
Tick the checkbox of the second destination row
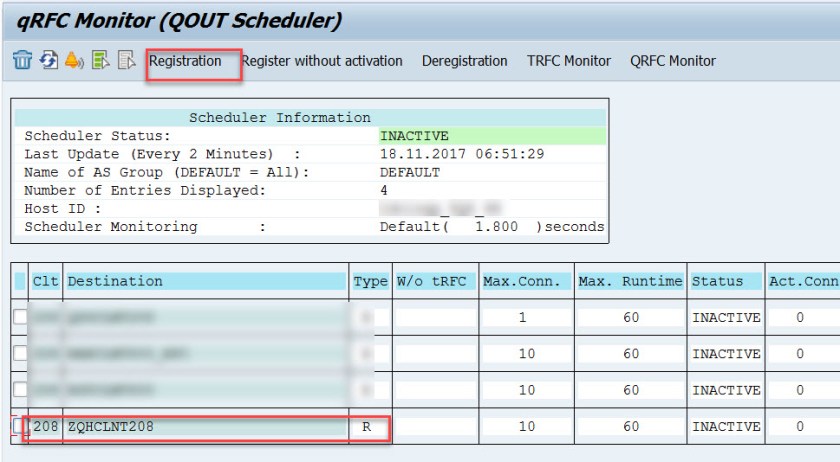tap(20, 353)
